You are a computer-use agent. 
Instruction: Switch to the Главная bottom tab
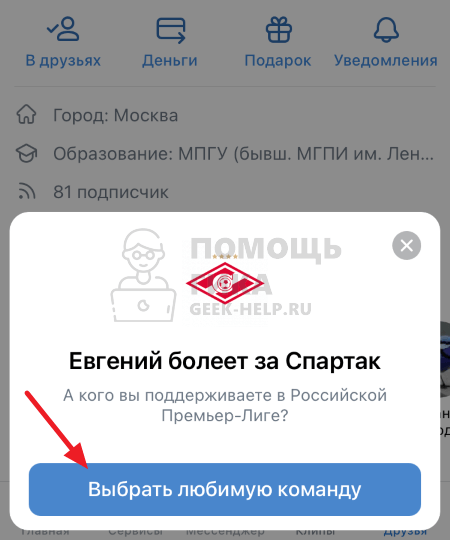pos(45,532)
